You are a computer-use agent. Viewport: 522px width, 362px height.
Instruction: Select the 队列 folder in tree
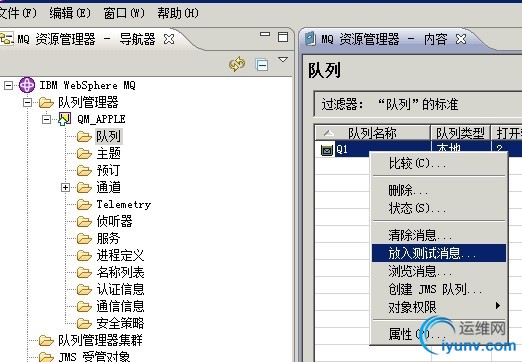point(109,136)
